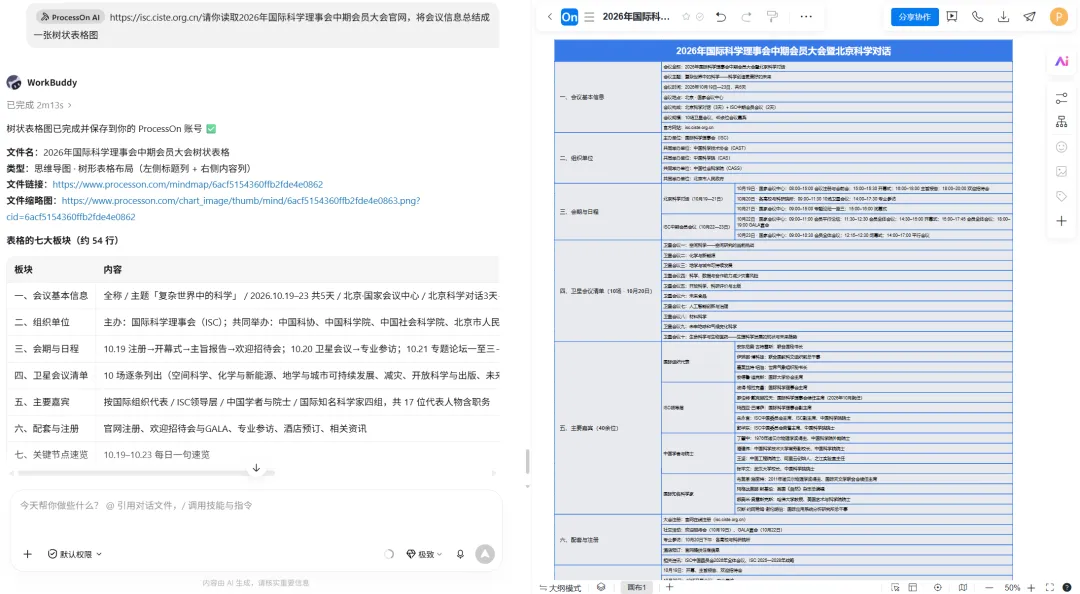Zoom out with the minus button

tap(989, 588)
